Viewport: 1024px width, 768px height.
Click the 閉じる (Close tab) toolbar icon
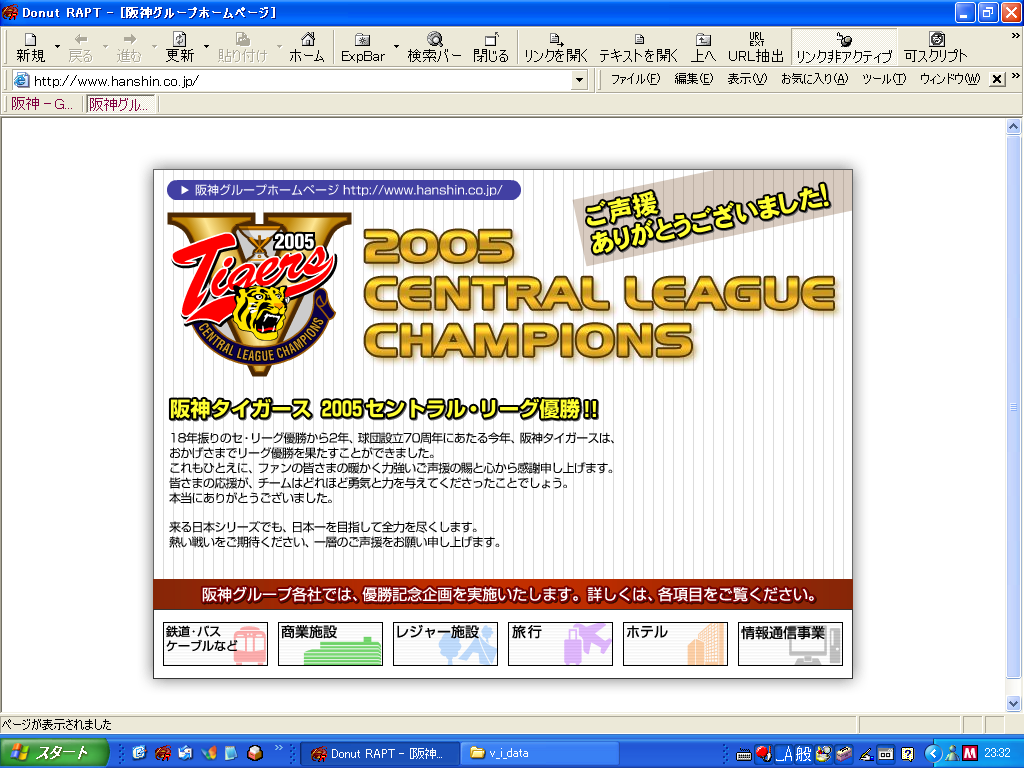tap(490, 46)
